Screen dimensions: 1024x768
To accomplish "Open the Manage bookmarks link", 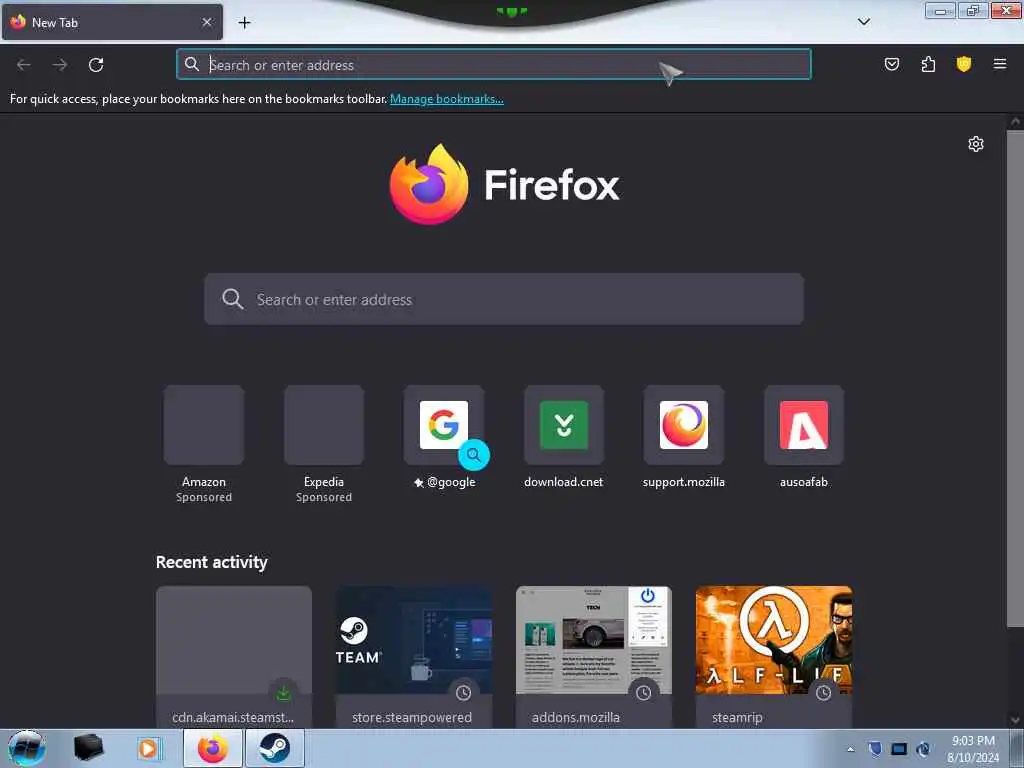I will coord(447,99).
